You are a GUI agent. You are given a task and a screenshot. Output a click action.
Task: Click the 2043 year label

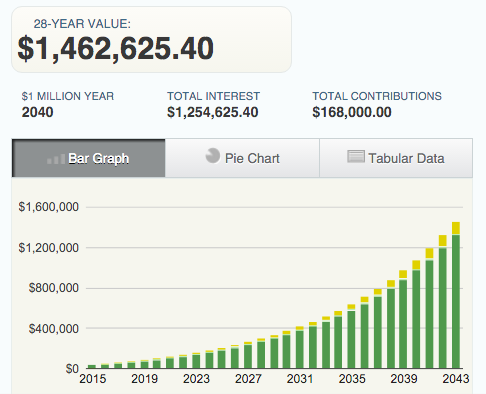(x=456, y=379)
